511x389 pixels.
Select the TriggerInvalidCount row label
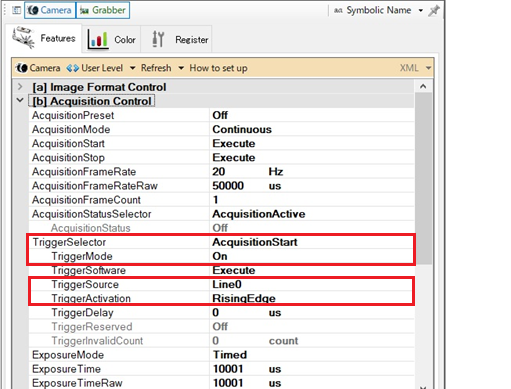(x=97, y=341)
